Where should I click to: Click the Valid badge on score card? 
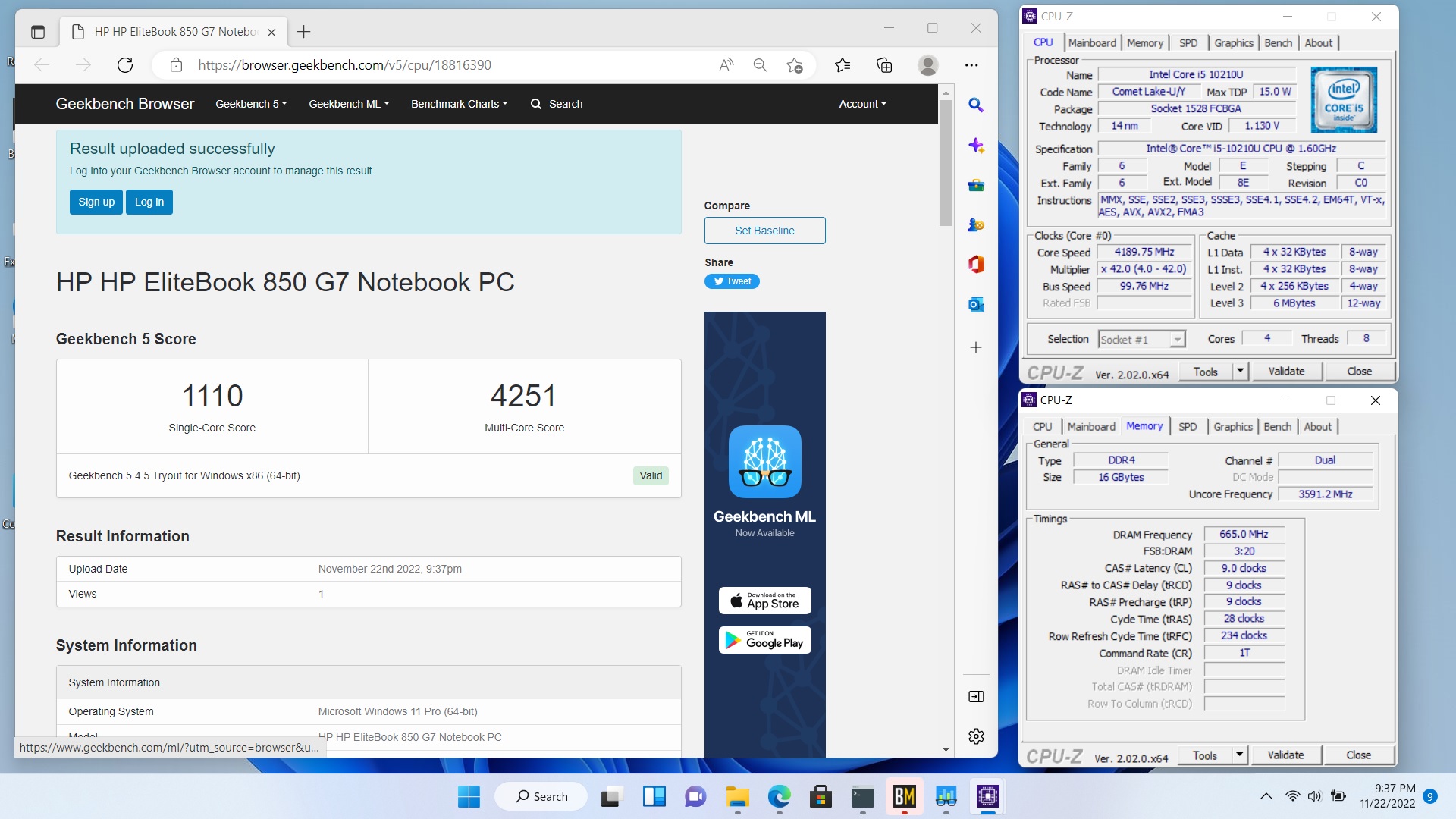651,475
